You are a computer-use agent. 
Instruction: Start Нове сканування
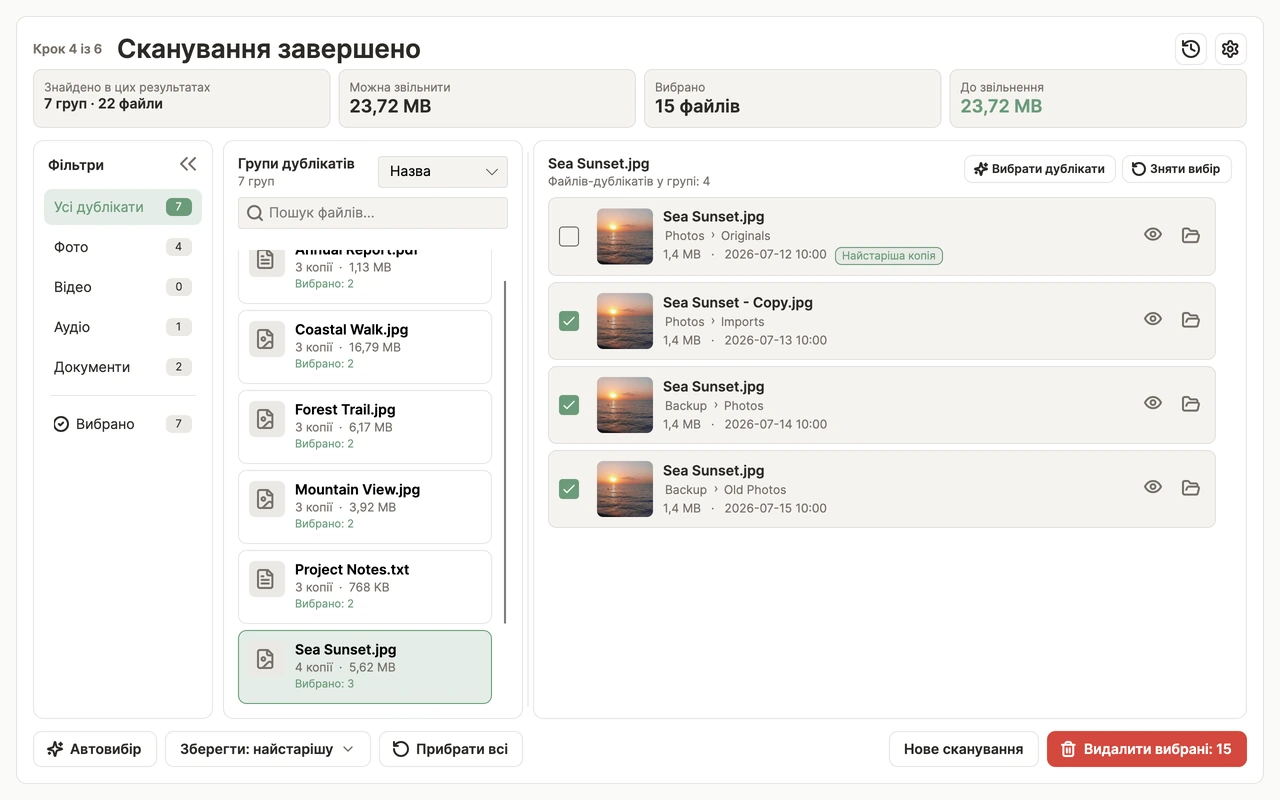click(x=964, y=749)
